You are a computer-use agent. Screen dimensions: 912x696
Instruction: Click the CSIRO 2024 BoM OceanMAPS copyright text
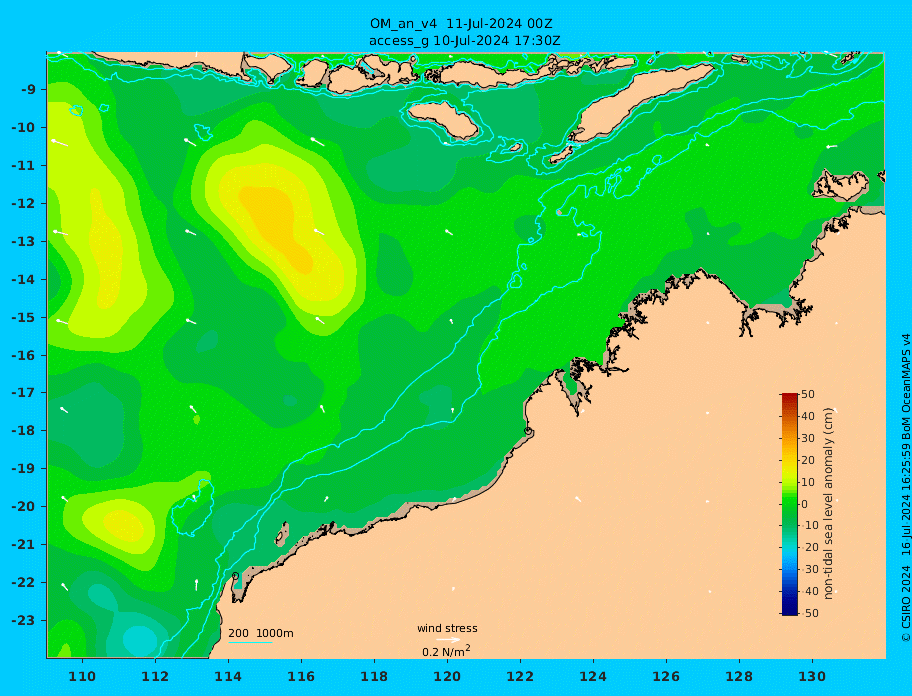click(x=906, y=488)
